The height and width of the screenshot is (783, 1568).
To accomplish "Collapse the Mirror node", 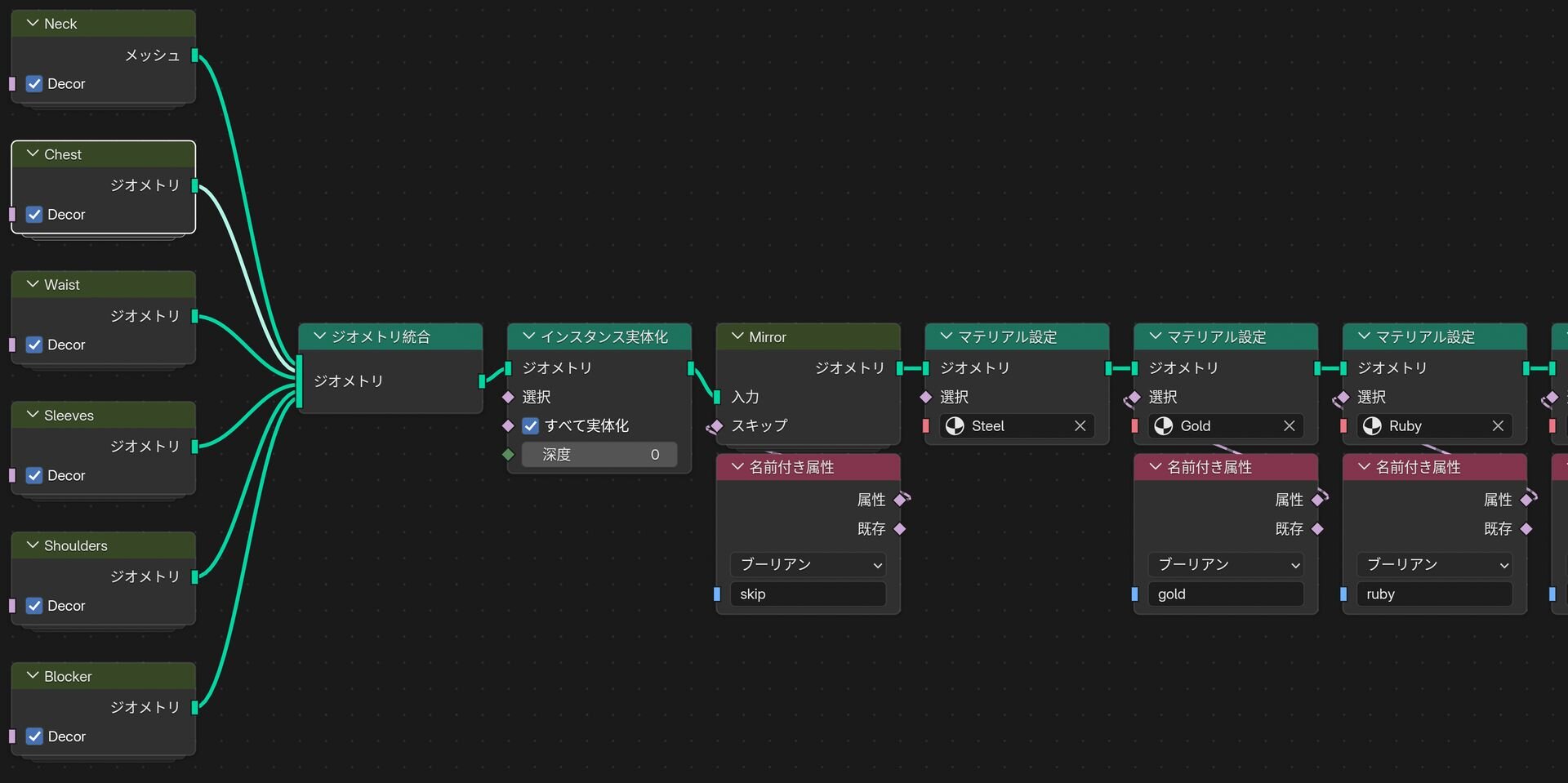I will [x=737, y=336].
